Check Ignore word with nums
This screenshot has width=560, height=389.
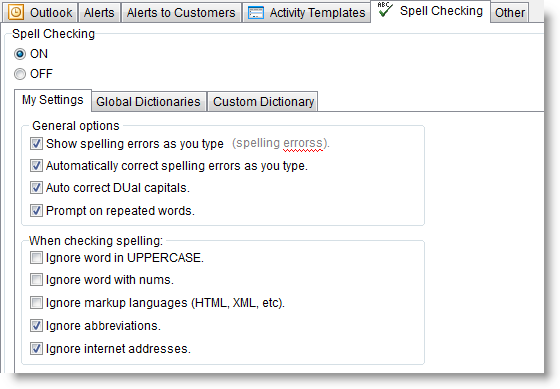[x=36, y=280]
